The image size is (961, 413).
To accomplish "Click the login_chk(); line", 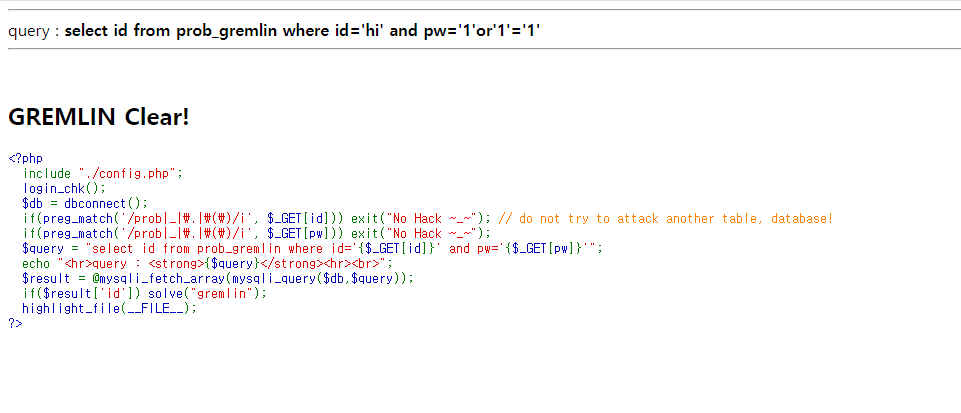I will pyautogui.click(x=64, y=188).
